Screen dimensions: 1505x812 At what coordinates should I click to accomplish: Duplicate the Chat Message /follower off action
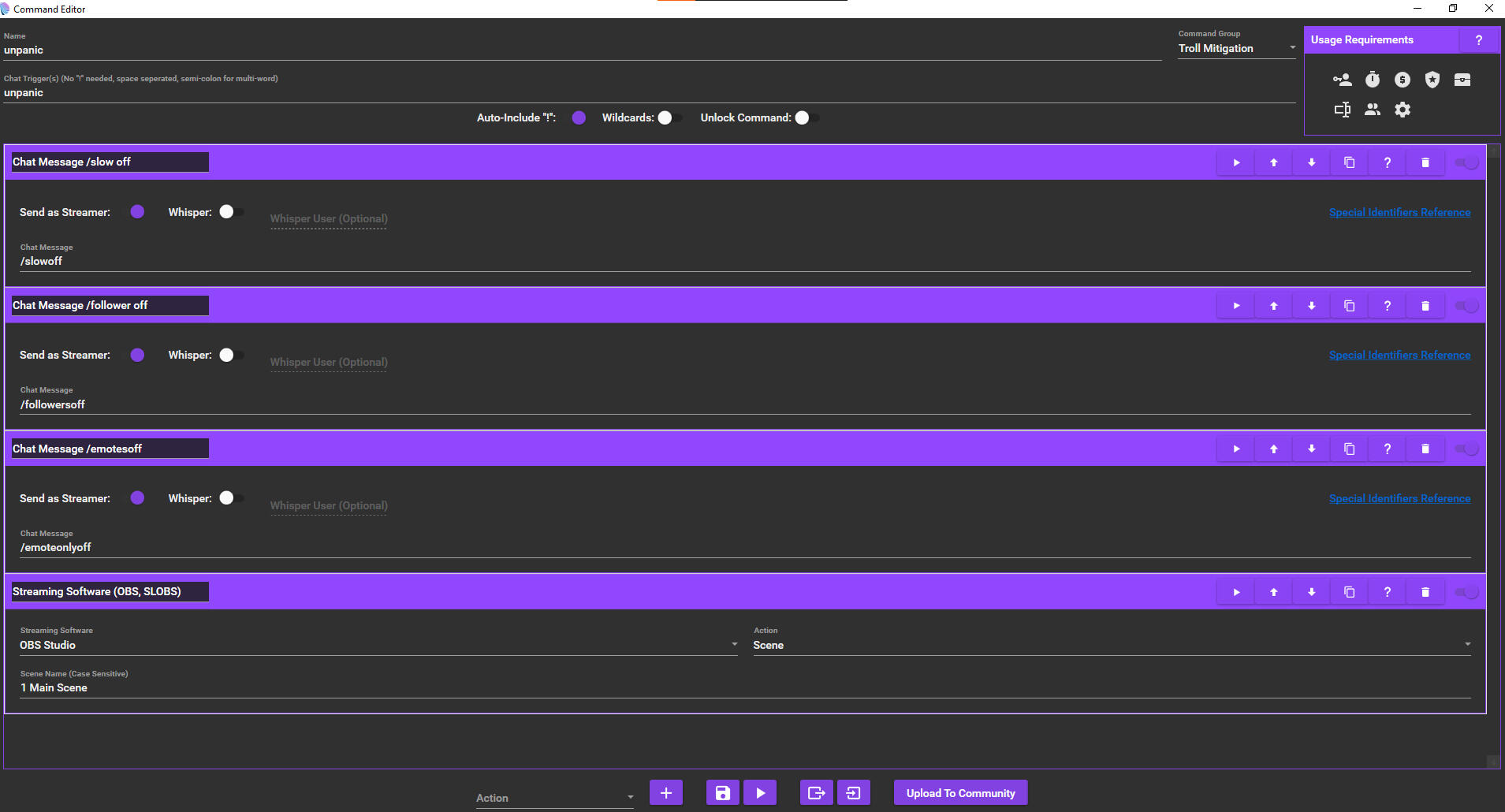[1349, 306]
